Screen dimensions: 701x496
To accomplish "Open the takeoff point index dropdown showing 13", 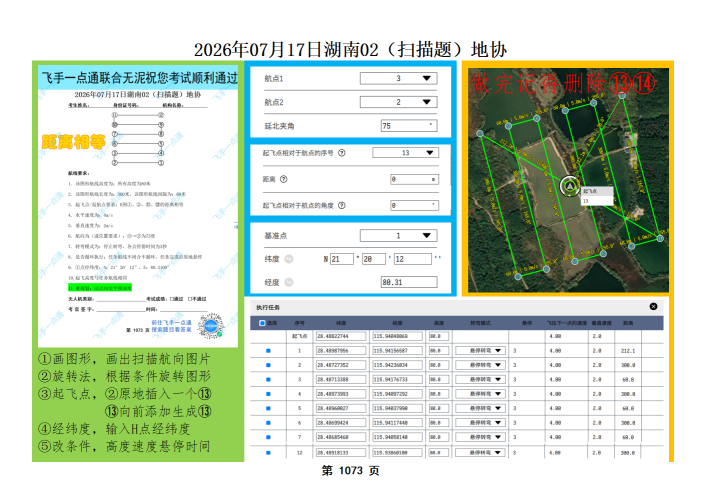I will coord(405,153).
